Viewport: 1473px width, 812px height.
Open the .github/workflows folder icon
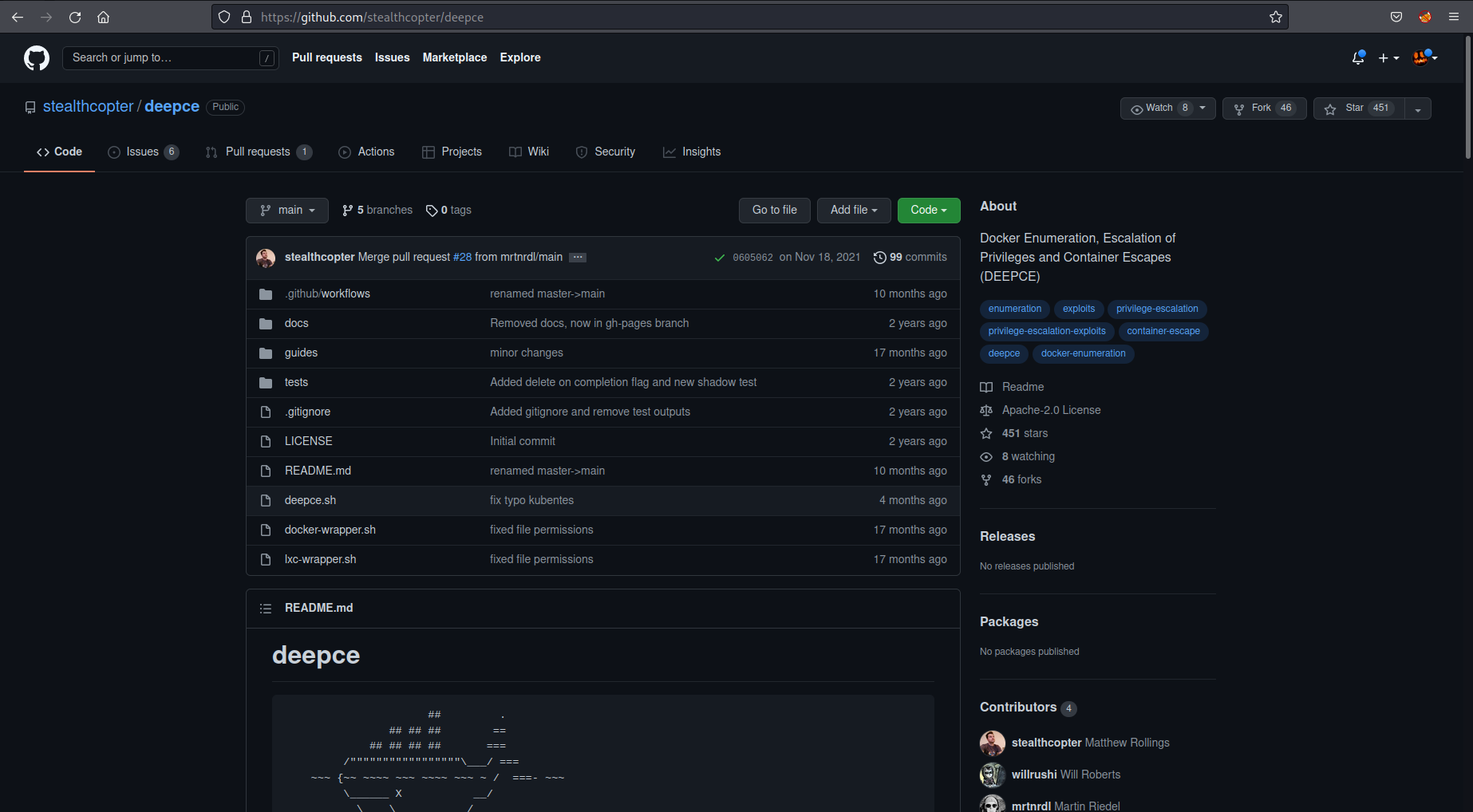266,294
